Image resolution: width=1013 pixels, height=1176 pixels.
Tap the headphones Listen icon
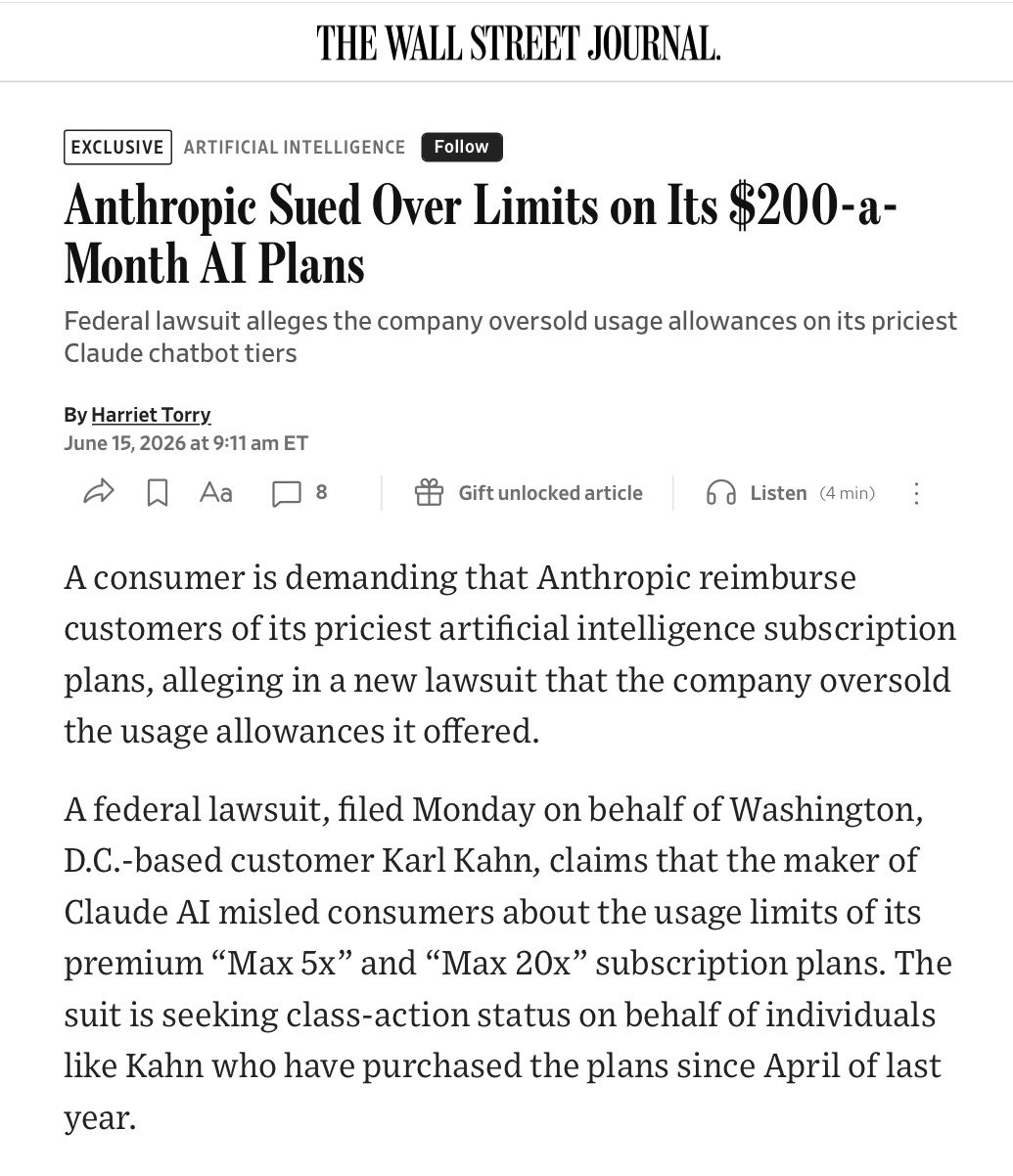(720, 493)
